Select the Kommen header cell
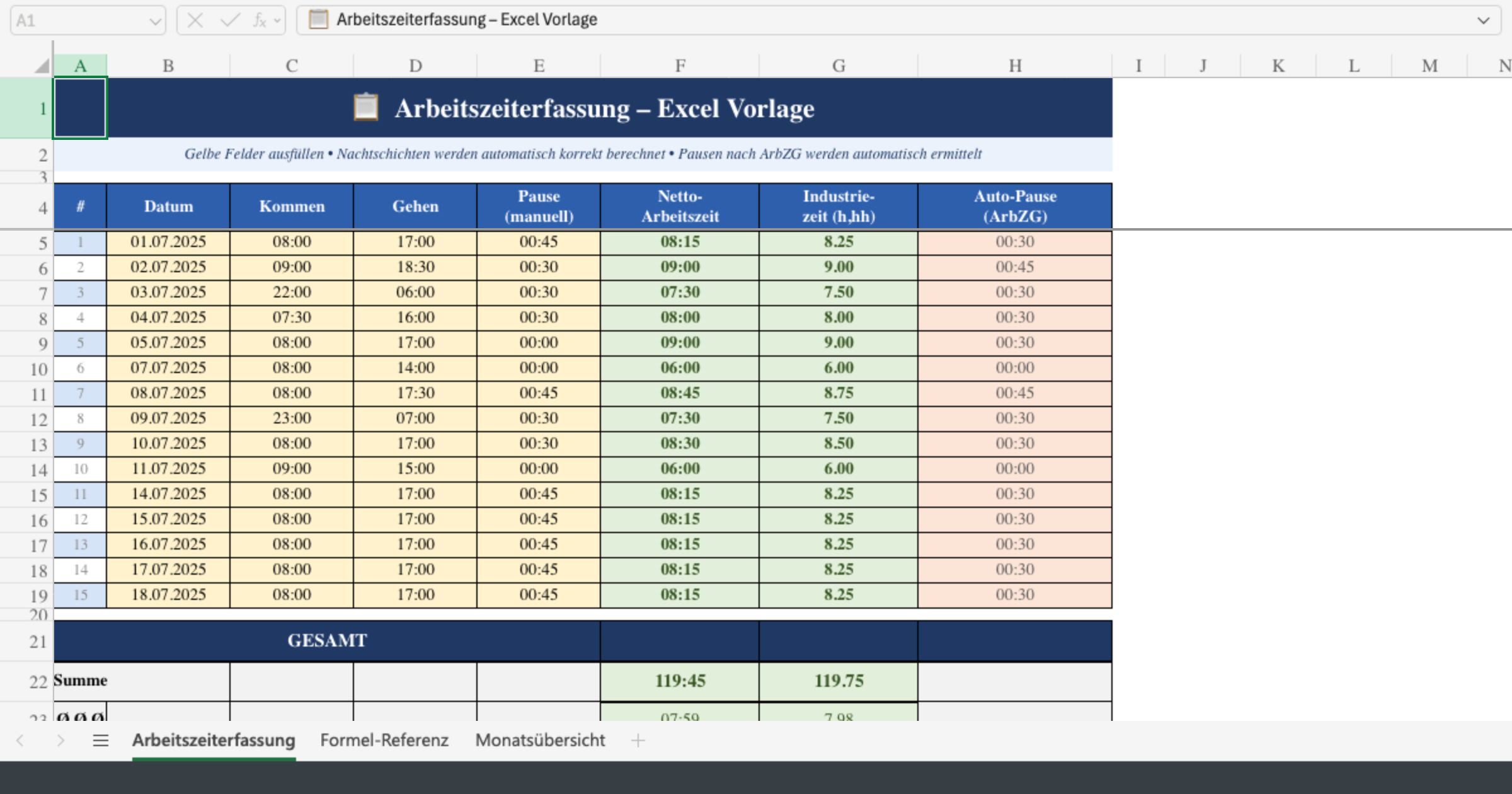 292,206
